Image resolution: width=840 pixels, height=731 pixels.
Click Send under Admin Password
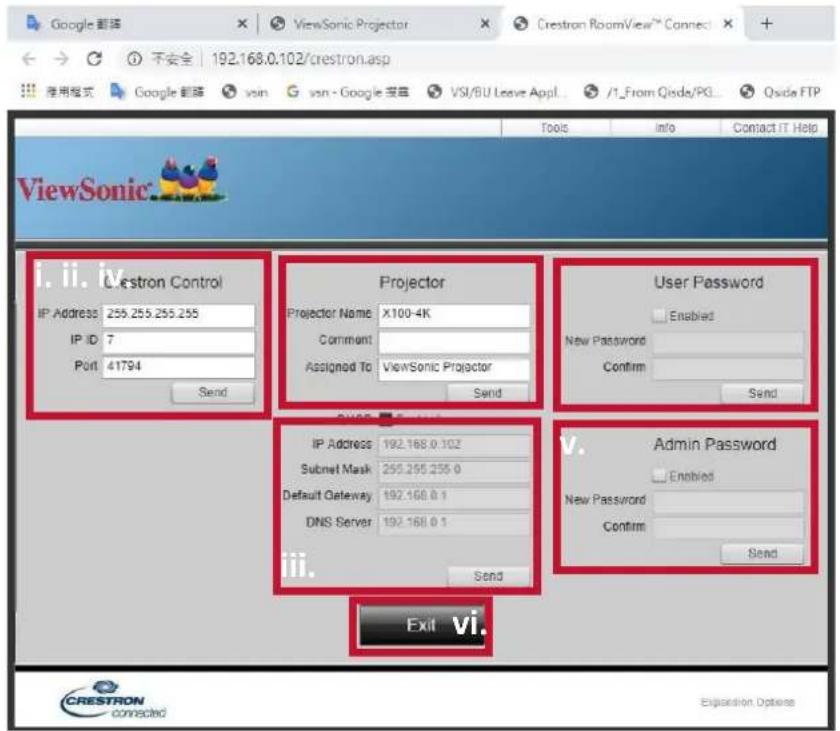[x=762, y=553]
